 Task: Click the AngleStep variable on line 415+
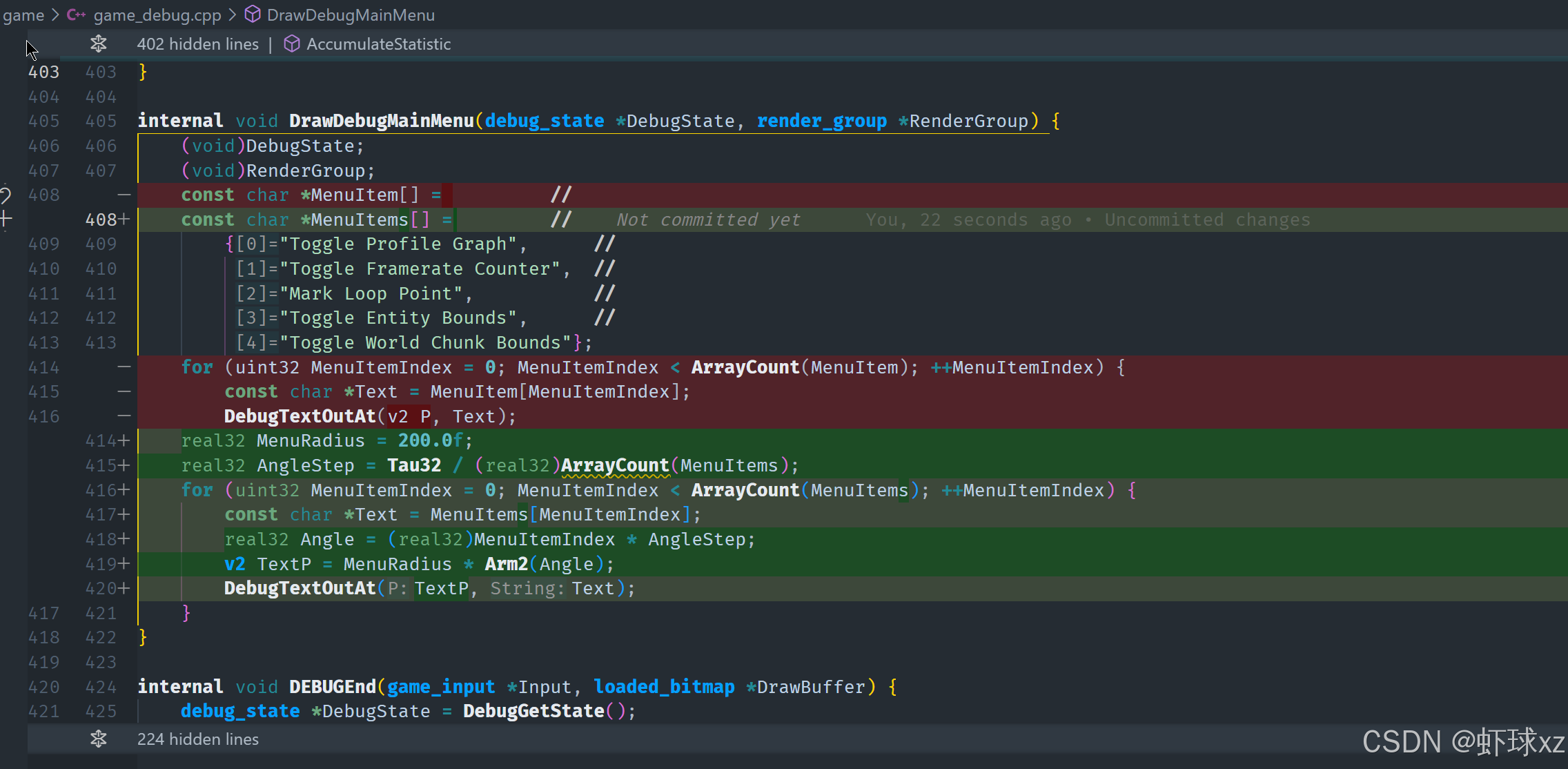point(305,465)
